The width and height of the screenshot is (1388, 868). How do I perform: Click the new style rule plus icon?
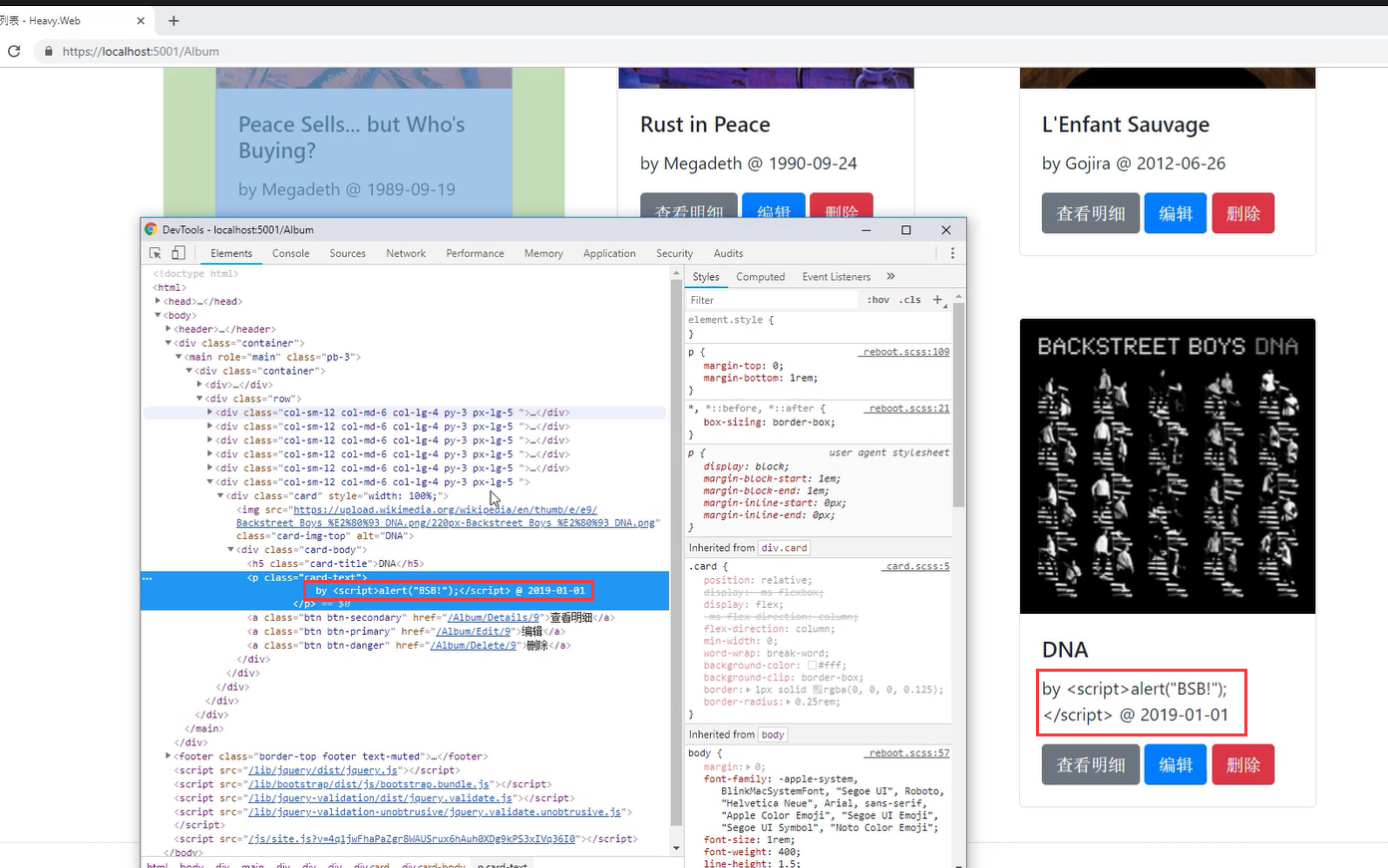(937, 300)
